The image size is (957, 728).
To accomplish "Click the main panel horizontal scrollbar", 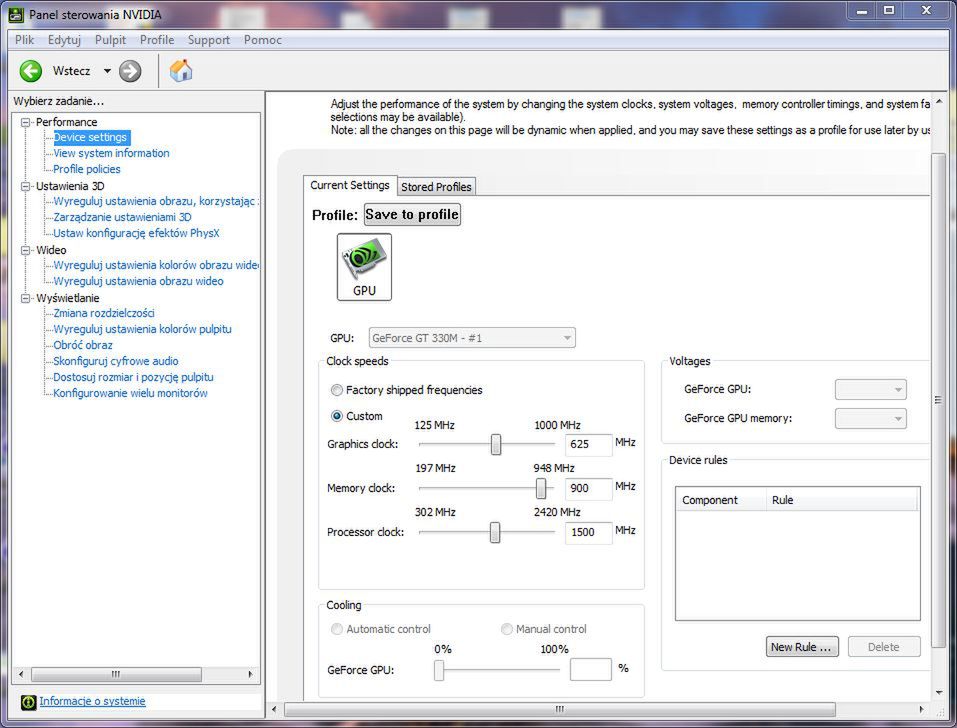I will point(560,709).
